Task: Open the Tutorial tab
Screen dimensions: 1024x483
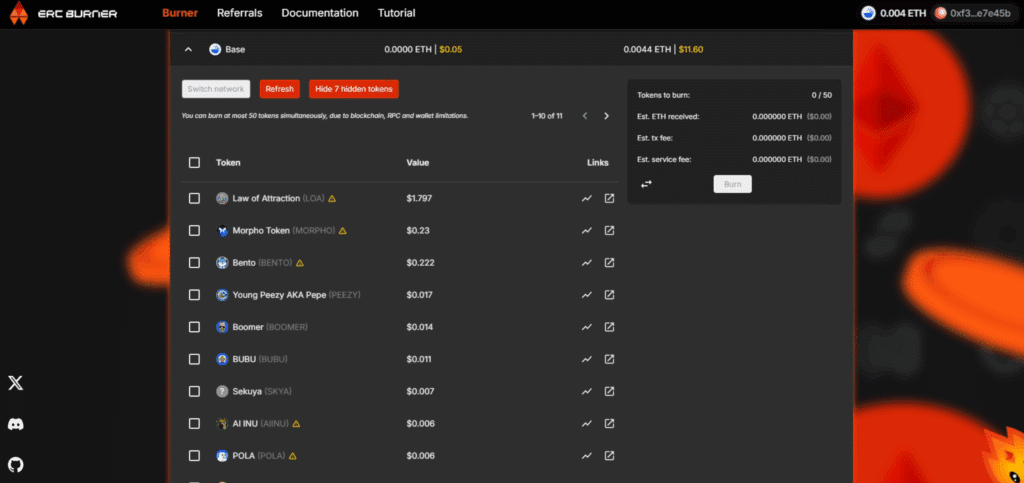Action: pyautogui.click(x=396, y=13)
